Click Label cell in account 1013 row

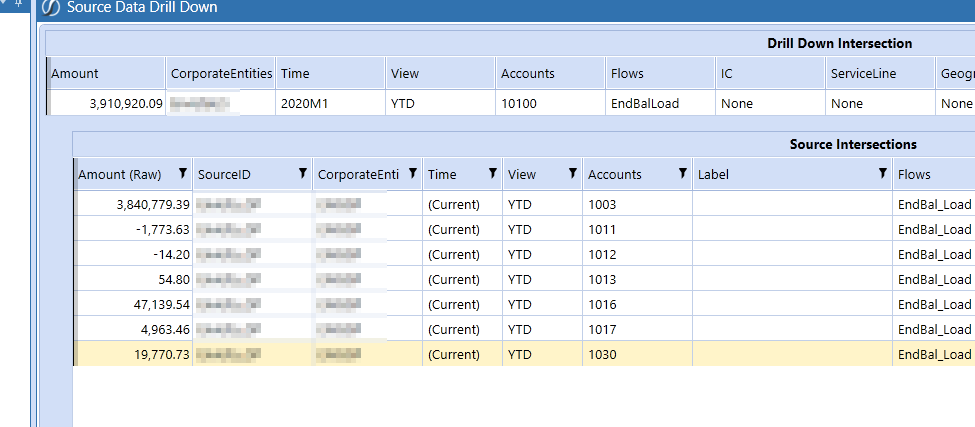coord(793,279)
